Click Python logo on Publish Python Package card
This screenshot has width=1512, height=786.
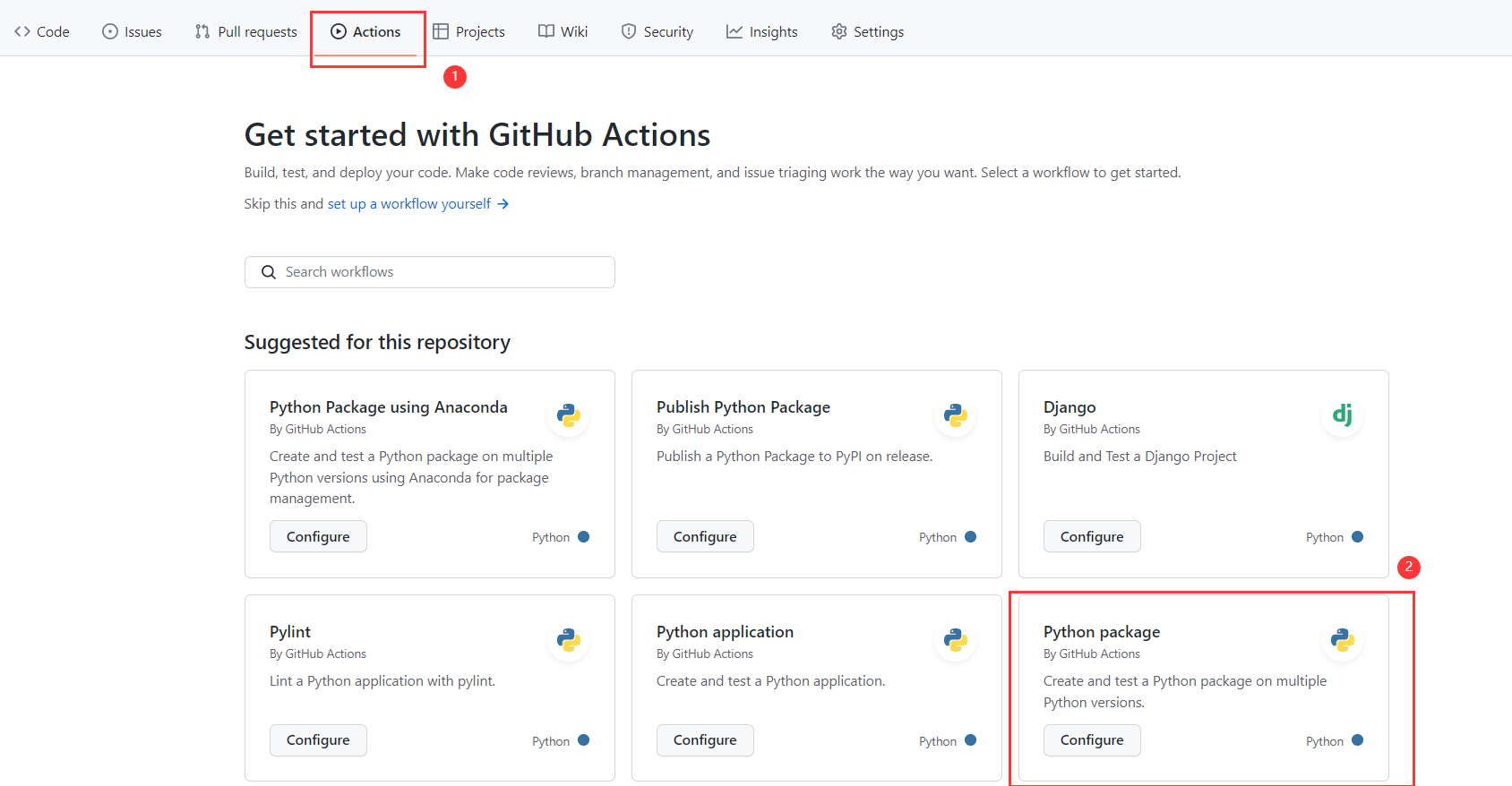tap(956, 415)
